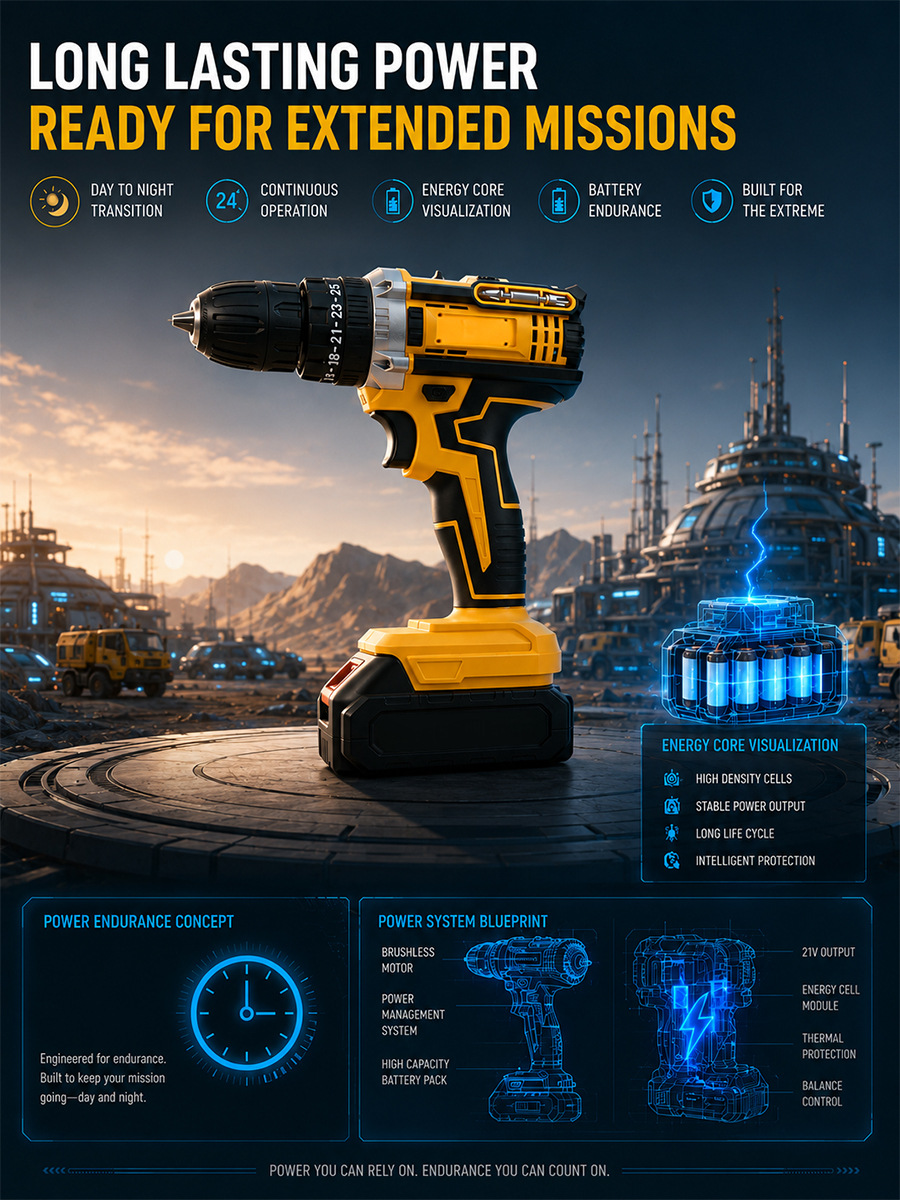This screenshot has height=1200, width=900.
Task: Click 'Engineered for endurance' paragraph
Action: coord(102,1078)
